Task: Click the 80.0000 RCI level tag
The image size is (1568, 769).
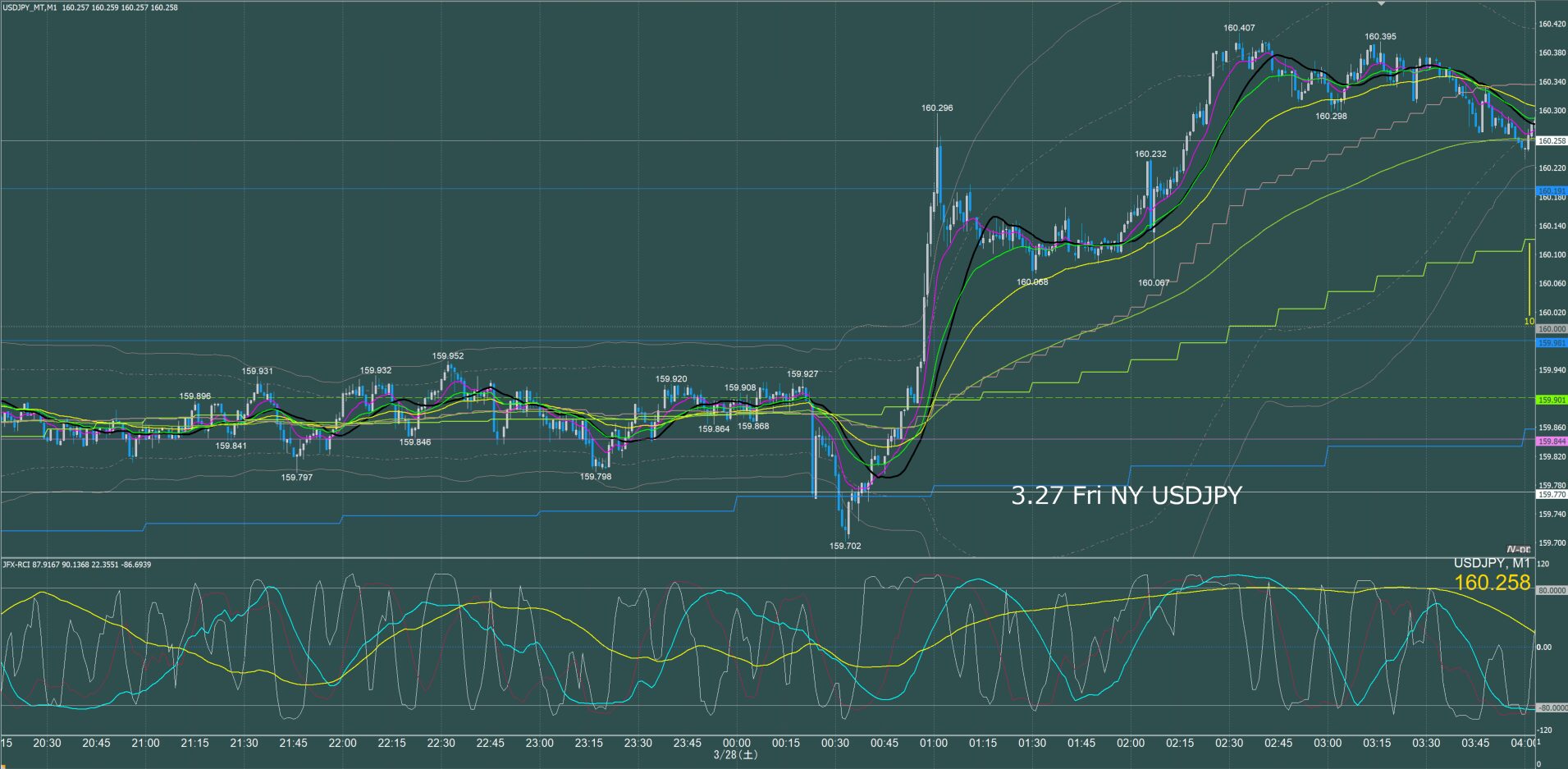Action: [1551, 590]
